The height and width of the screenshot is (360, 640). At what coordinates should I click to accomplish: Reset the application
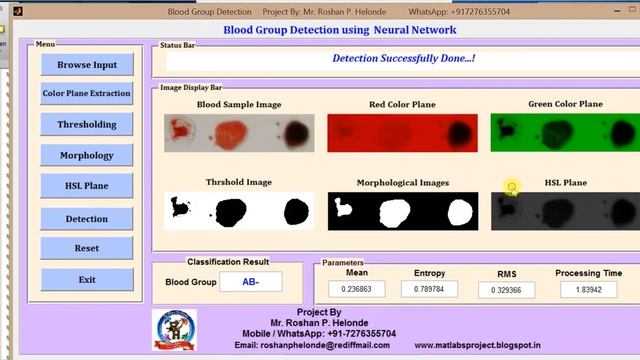[x=87, y=248]
